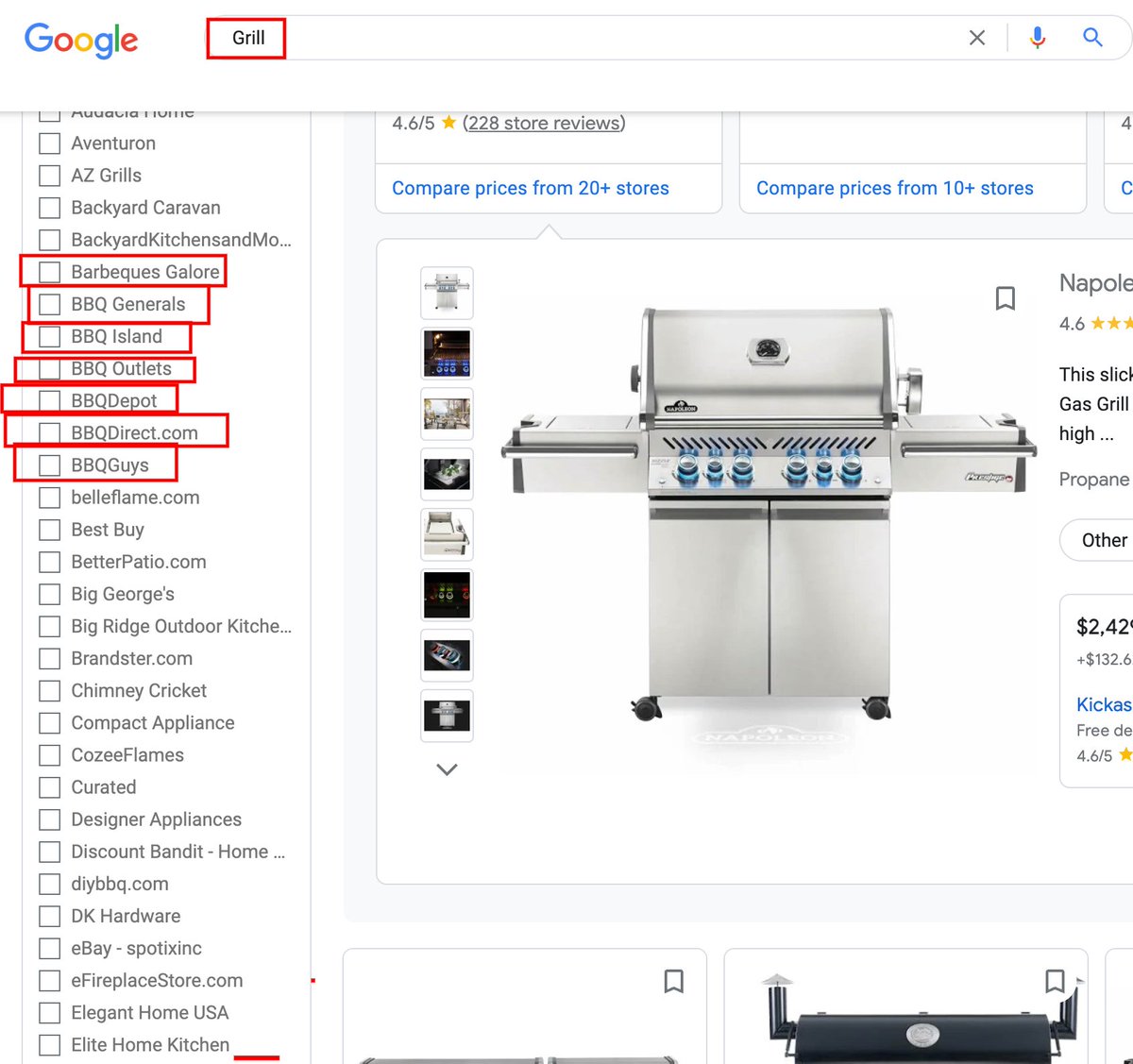Screen dimensions: 1133x1064
Task: Open the 228 store reviews link
Action: (x=544, y=123)
